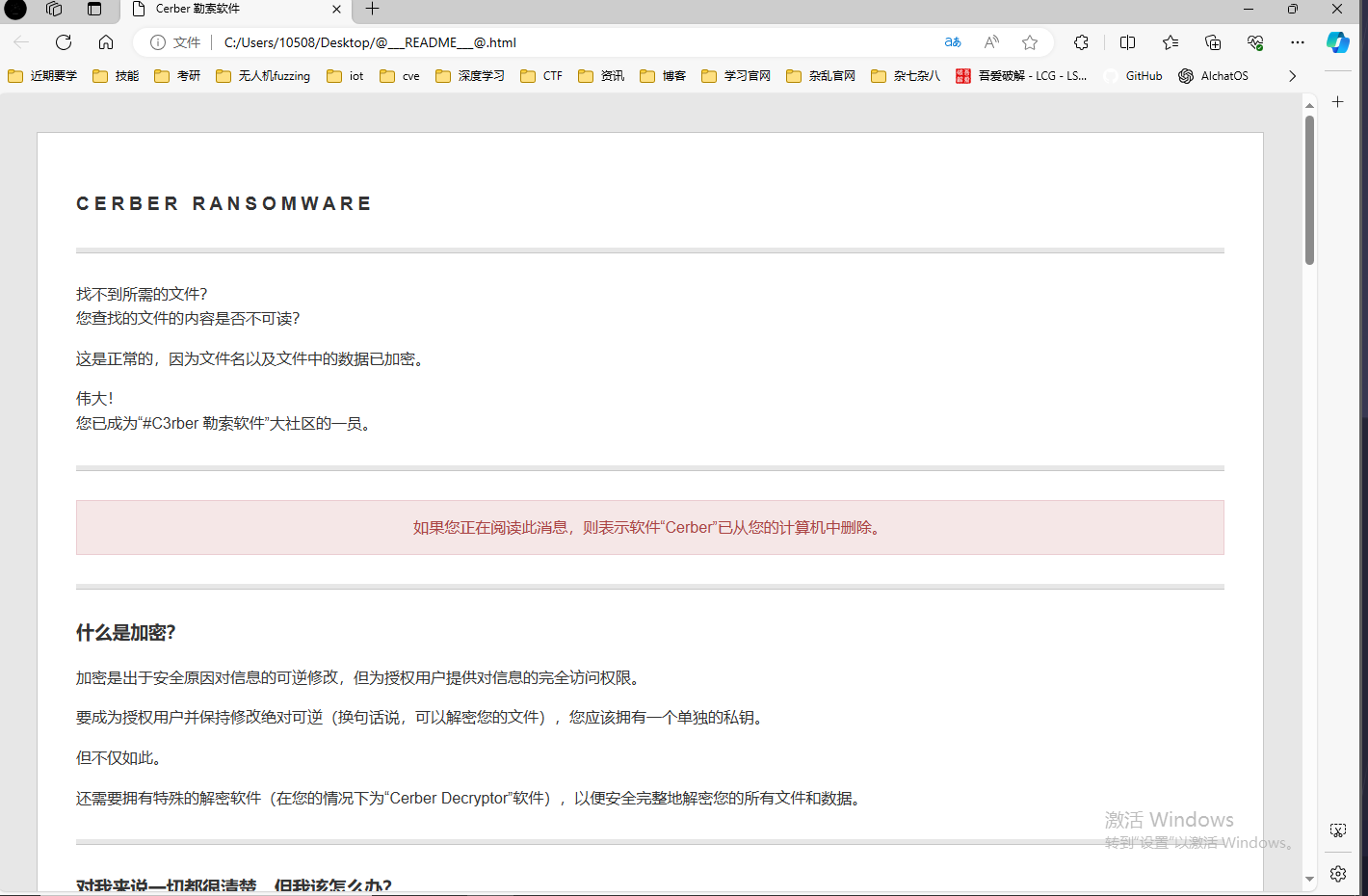Open the AIchatOS bookmark
This screenshot has height=896, width=1368.
pos(1214,76)
